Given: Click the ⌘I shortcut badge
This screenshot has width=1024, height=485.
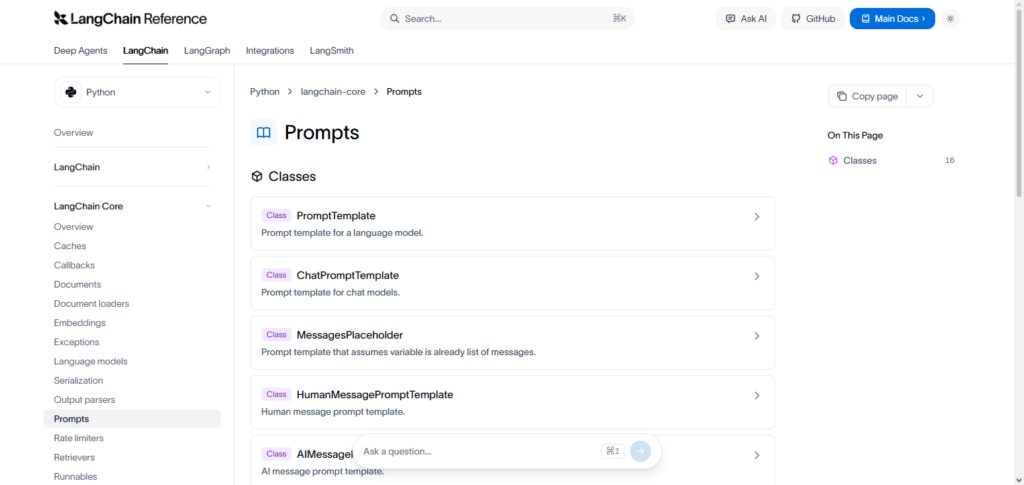Looking at the screenshot, I should (x=613, y=451).
